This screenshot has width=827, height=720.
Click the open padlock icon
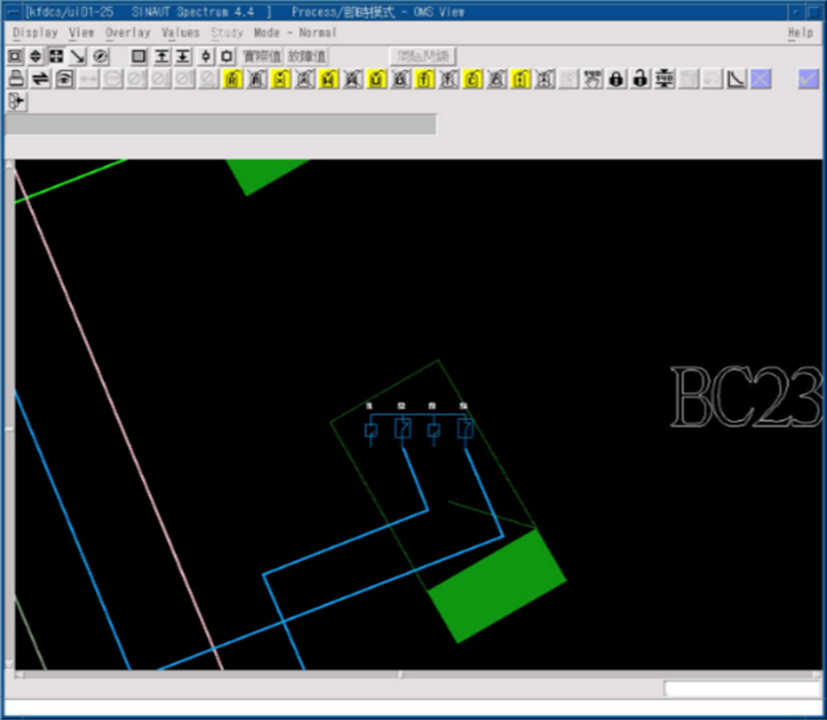640,79
